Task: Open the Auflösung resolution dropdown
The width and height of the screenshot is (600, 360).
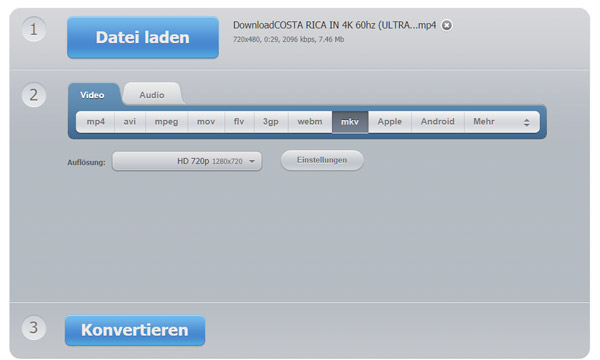Action: 187,161
